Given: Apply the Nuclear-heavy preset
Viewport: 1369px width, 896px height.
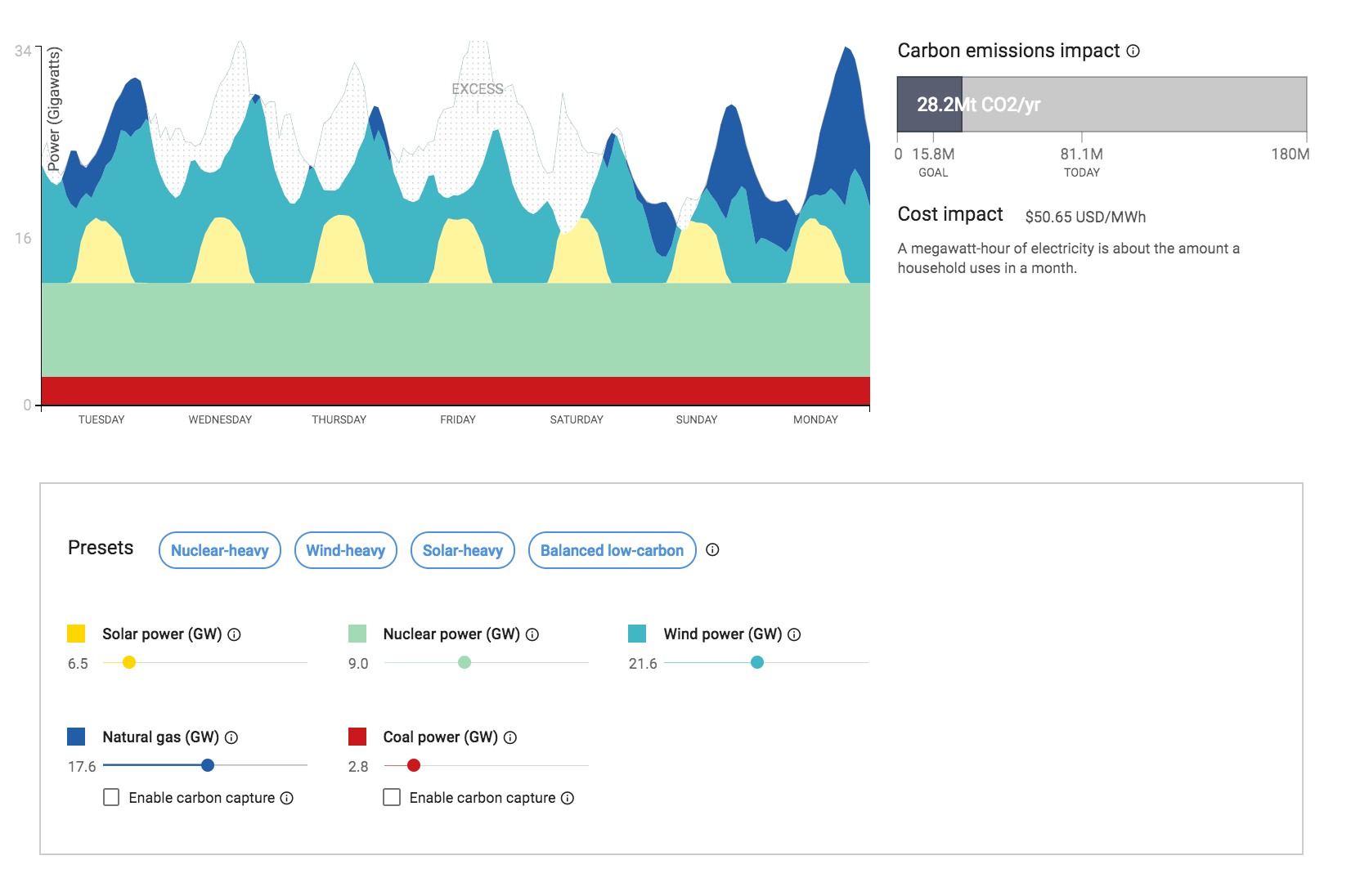Looking at the screenshot, I should point(220,550).
